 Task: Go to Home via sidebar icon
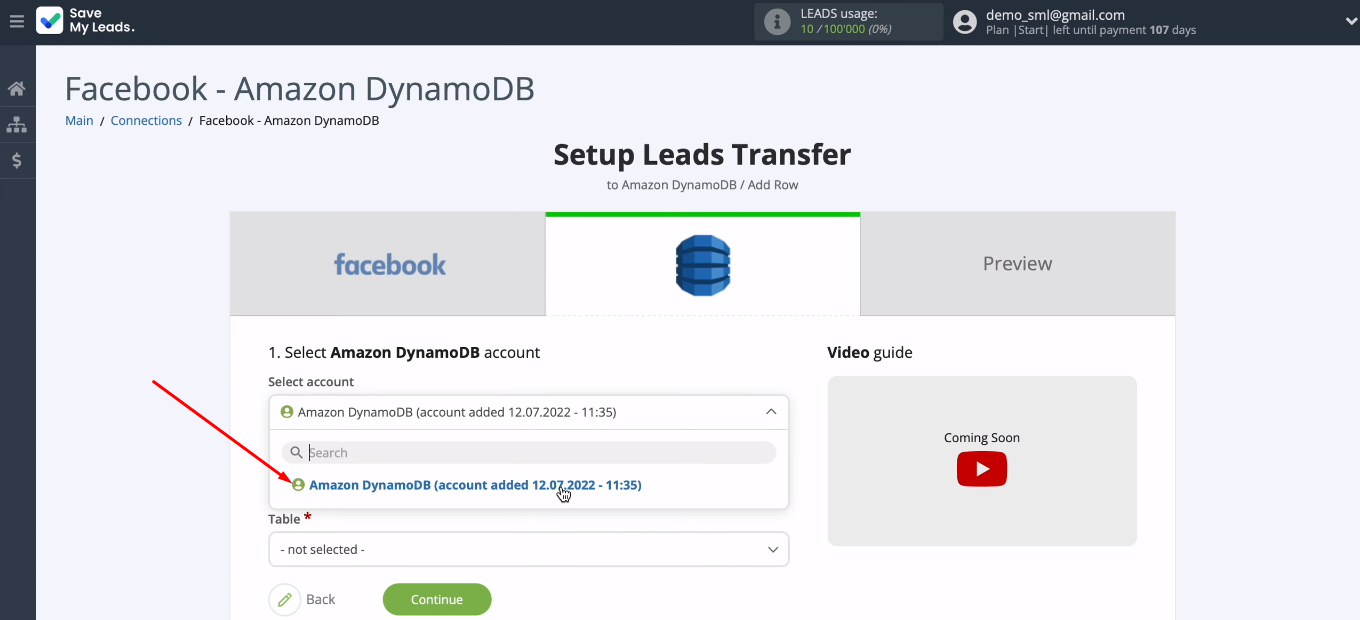tap(16, 89)
